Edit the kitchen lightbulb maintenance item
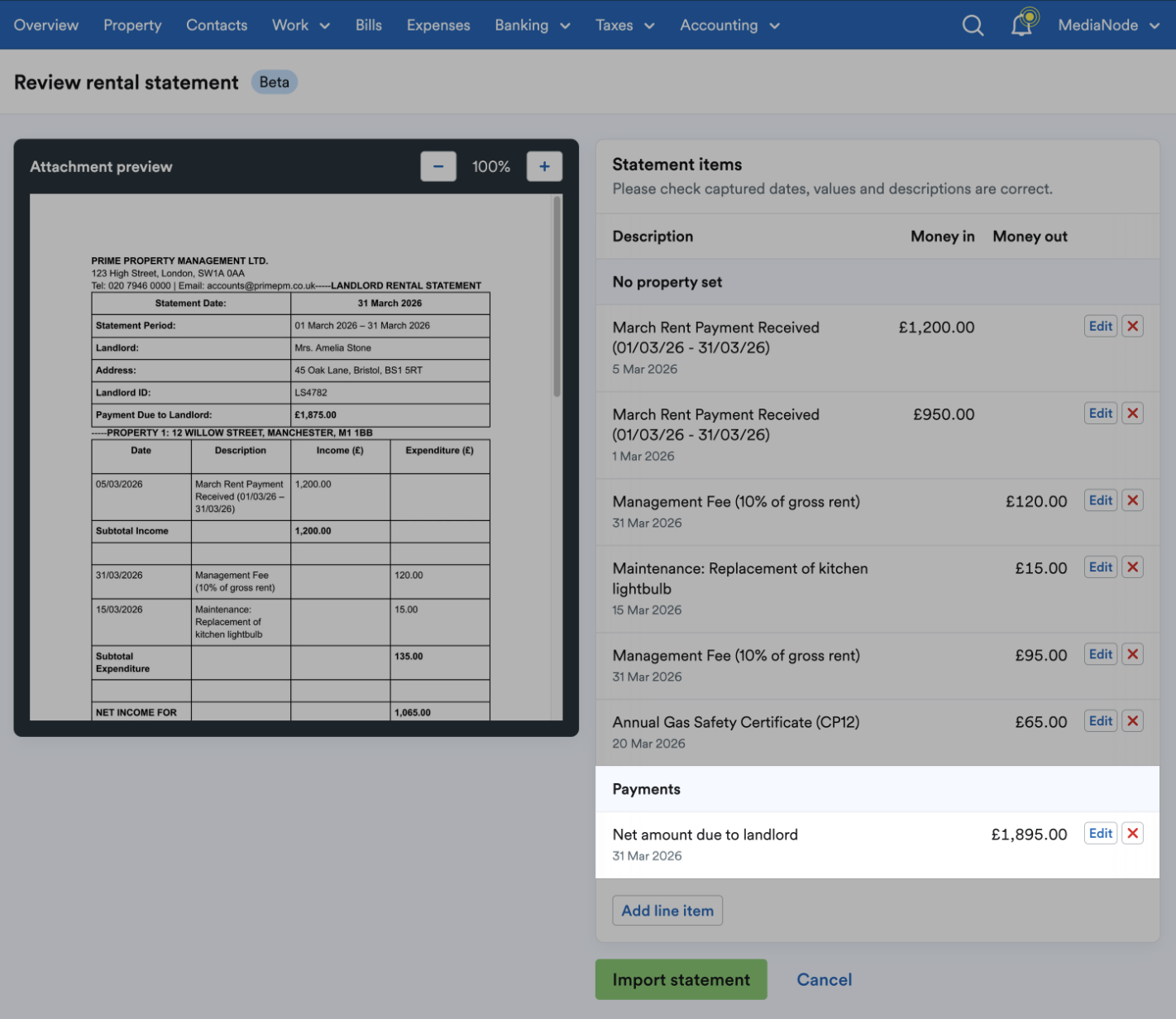Screen dimensions: 1176x1019 [1101, 567]
